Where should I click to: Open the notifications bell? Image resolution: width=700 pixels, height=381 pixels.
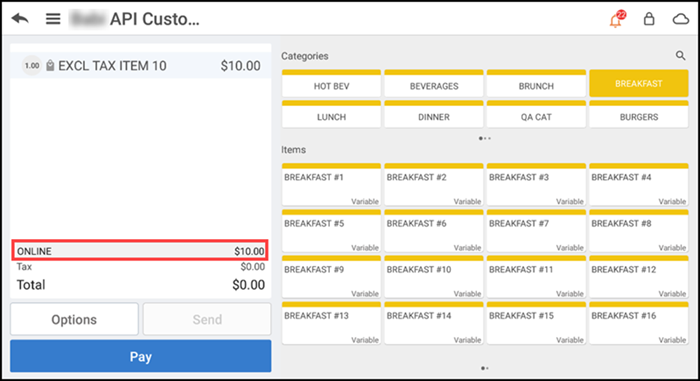click(x=617, y=19)
